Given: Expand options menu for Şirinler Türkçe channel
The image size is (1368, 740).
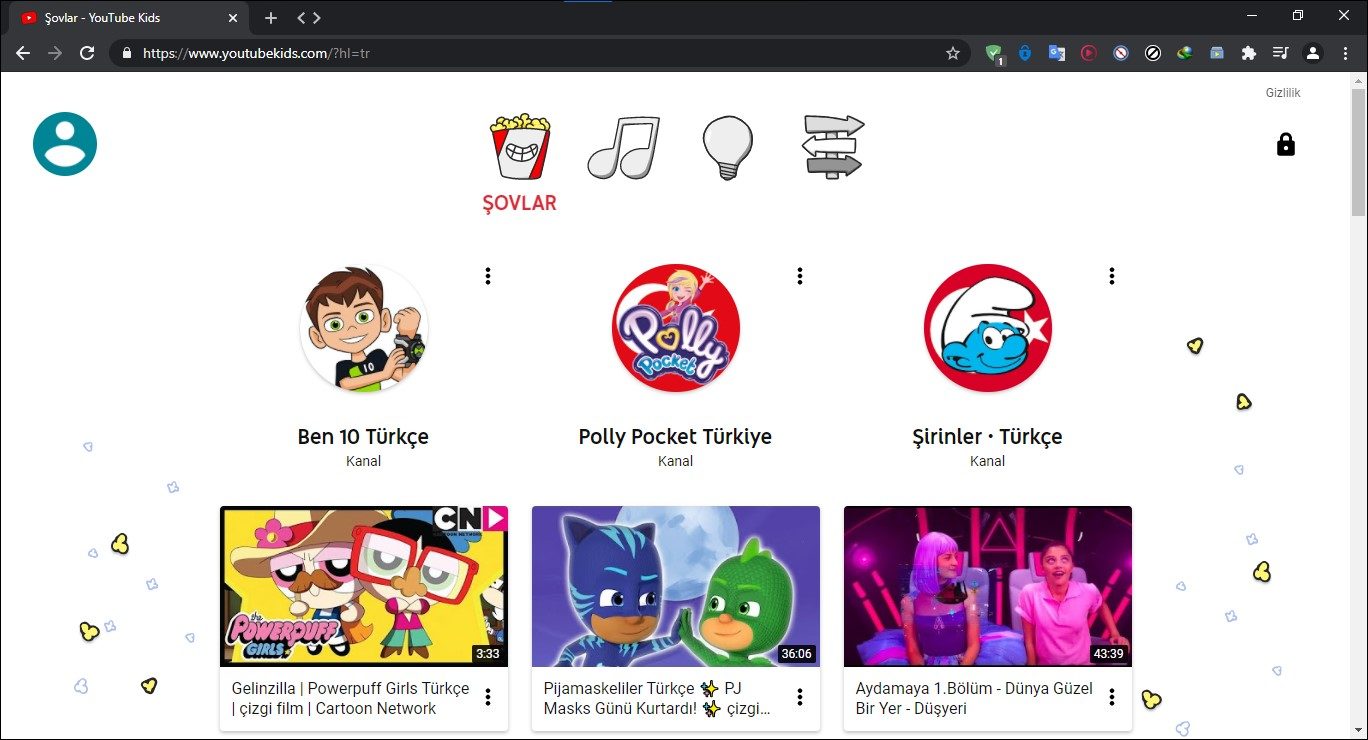Looking at the screenshot, I should point(1112,276).
